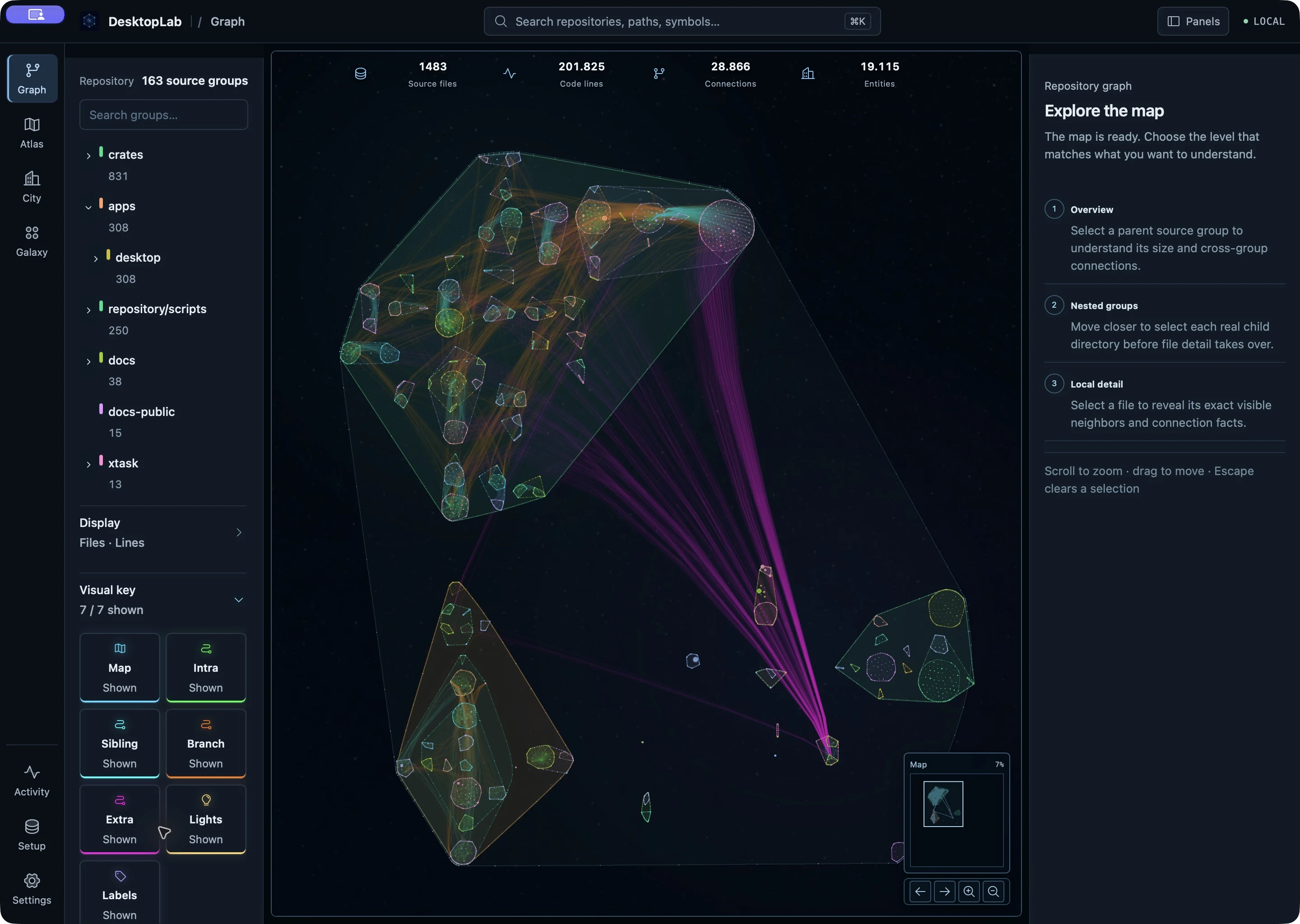The height and width of the screenshot is (924, 1300).
Task: Click the Code lines pulse icon
Action: tap(510, 74)
